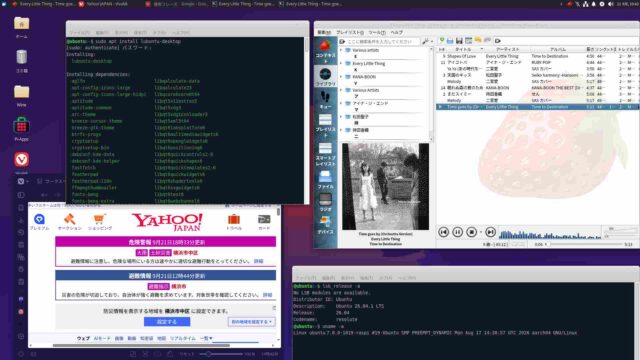Open the プレイリスト menu in the menu bar
Image resolution: width=640 pixels, height=360 pixels.
click(350, 32)
